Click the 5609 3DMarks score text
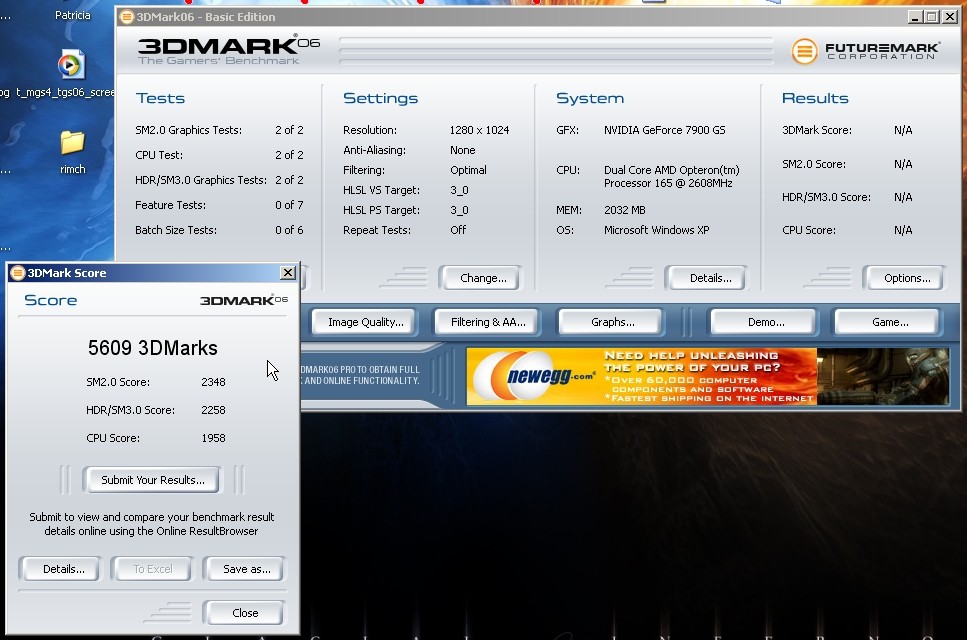 [x=152, y=348]
